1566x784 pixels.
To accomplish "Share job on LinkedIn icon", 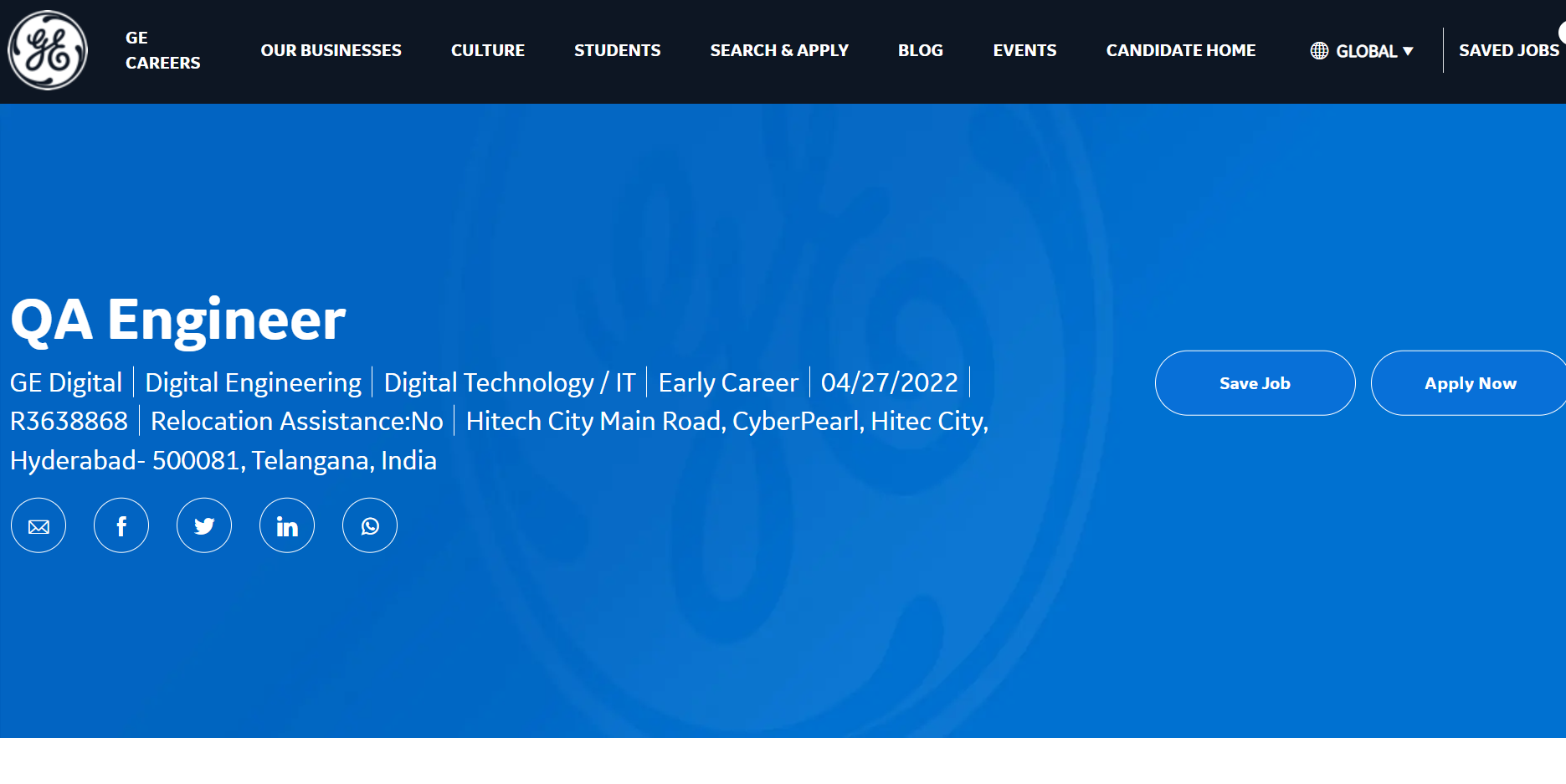I will (x=287, y=525).
